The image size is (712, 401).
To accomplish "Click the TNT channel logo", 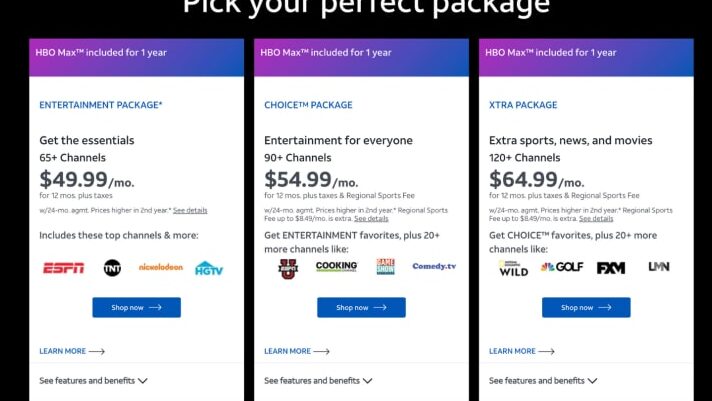I will [x=112, y=268].
